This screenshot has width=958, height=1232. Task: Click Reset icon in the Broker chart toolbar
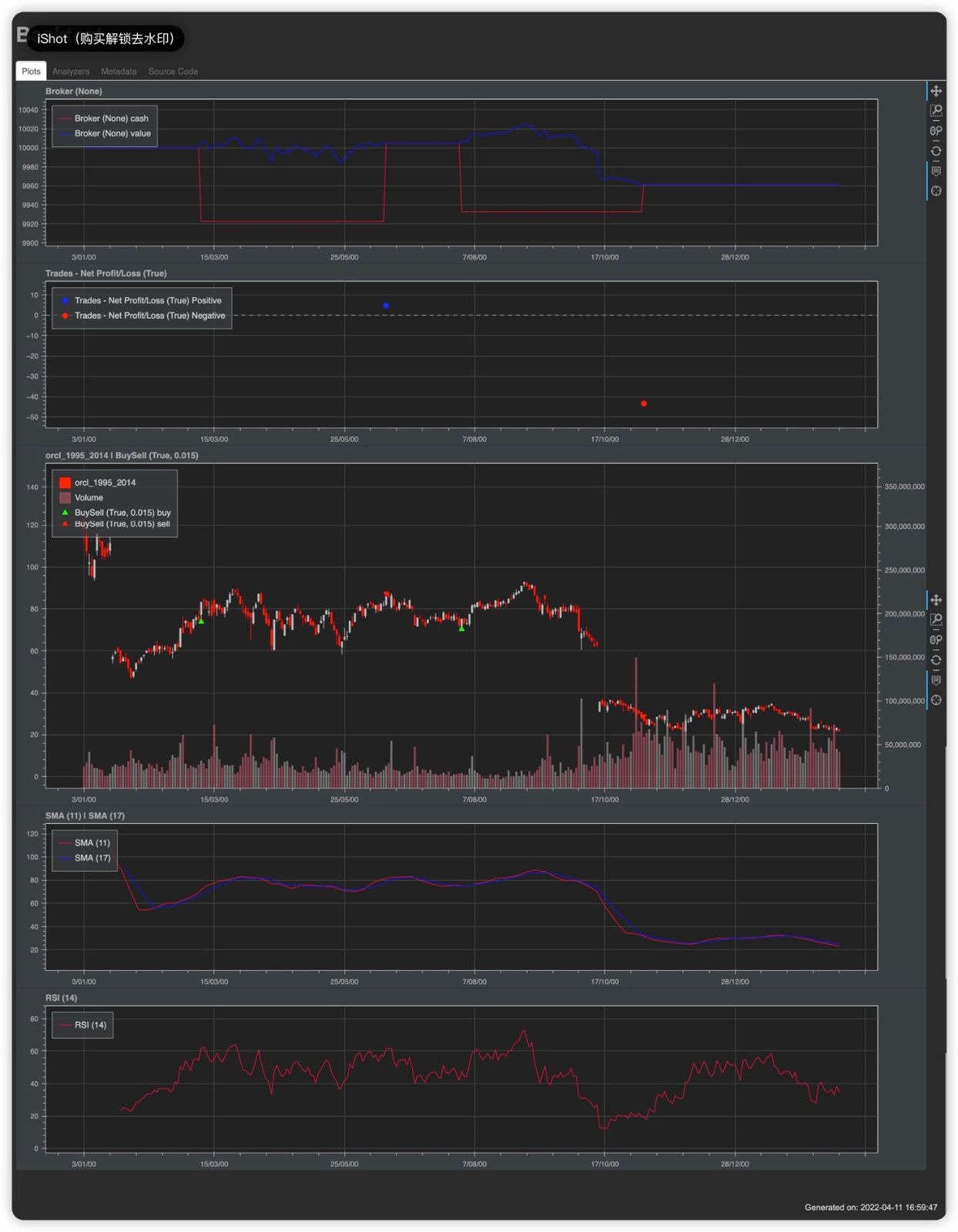pyautogui.click(x=936, y=151)
